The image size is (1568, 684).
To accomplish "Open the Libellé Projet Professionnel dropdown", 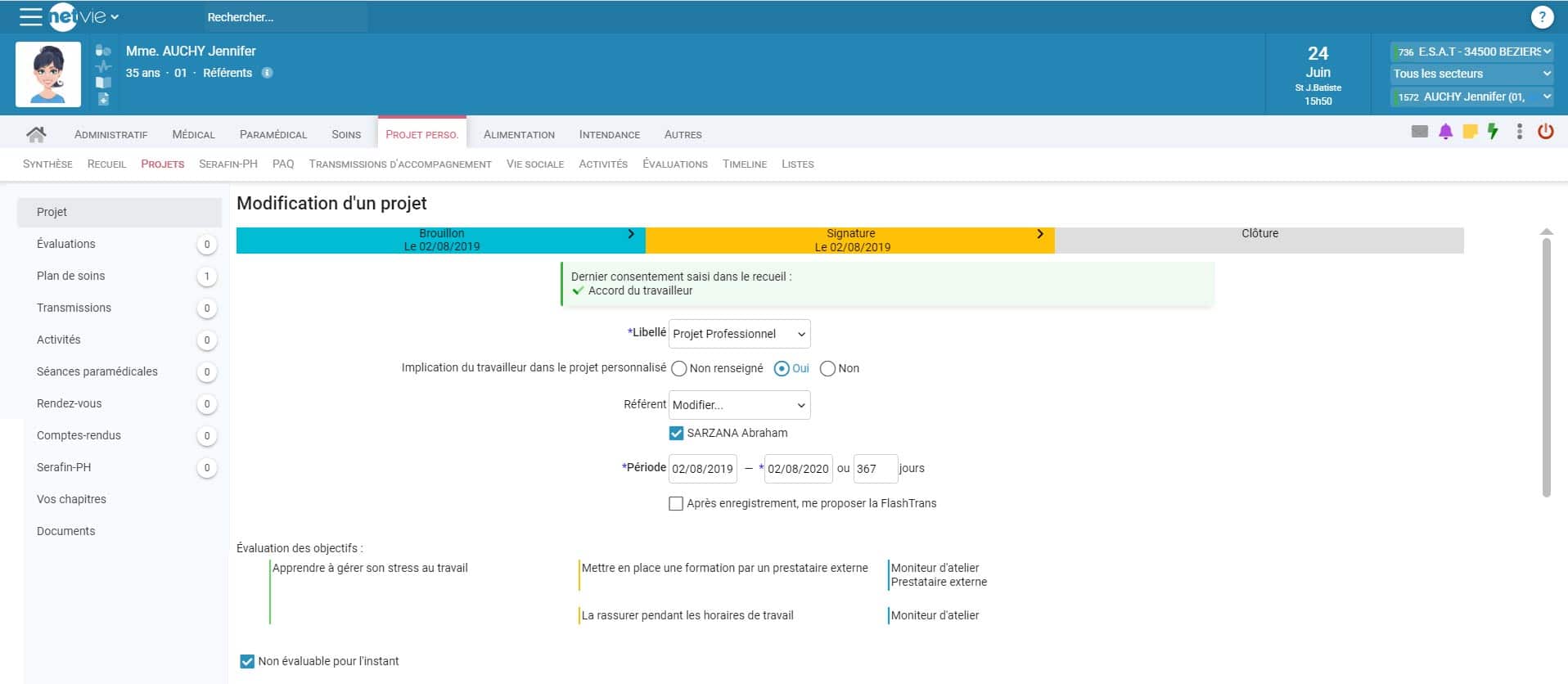I will (740, 334).
